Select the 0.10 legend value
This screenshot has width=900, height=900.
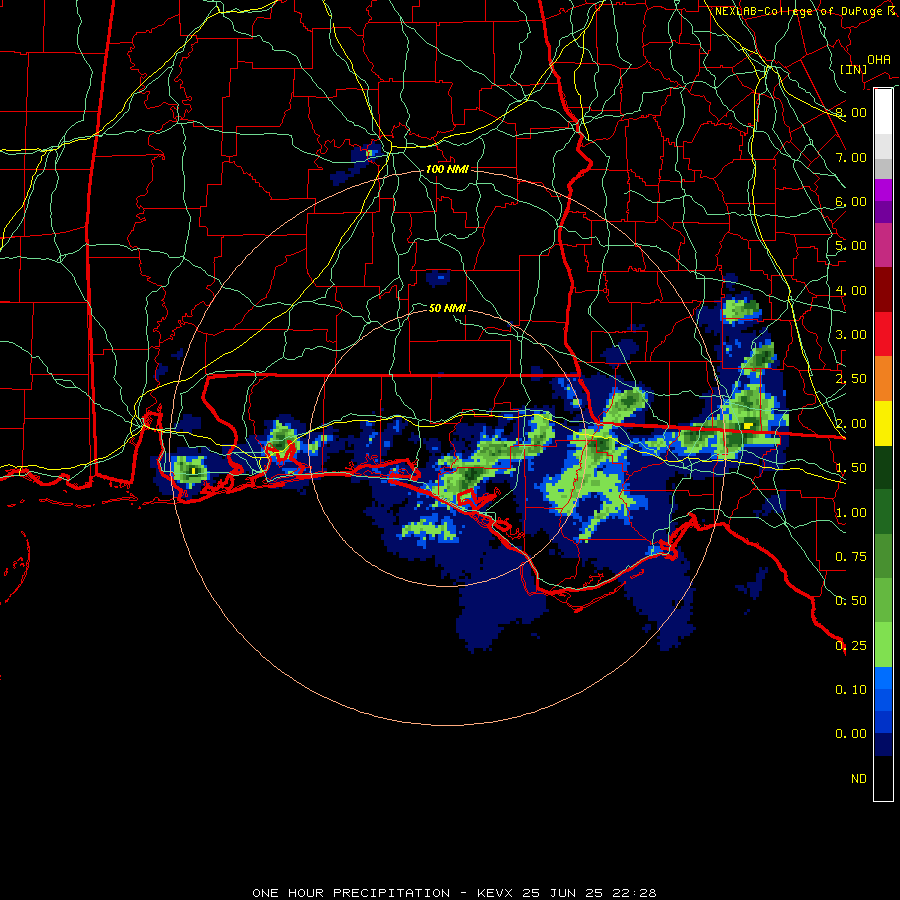851,690
